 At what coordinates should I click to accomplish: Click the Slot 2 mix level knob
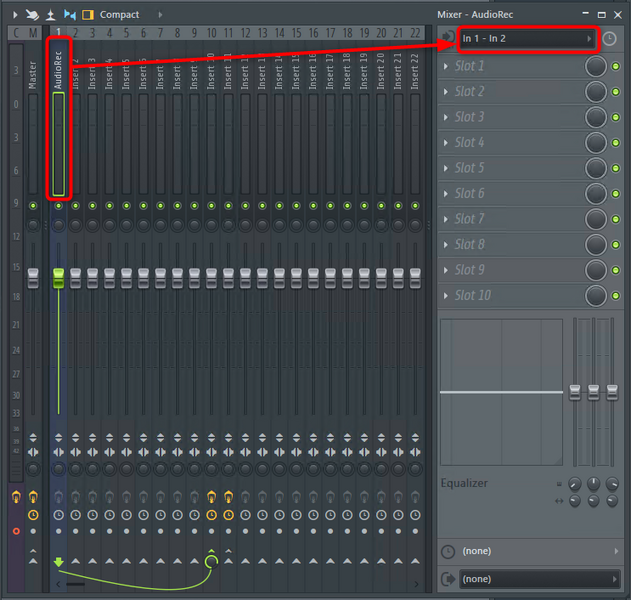click(596, 92)
